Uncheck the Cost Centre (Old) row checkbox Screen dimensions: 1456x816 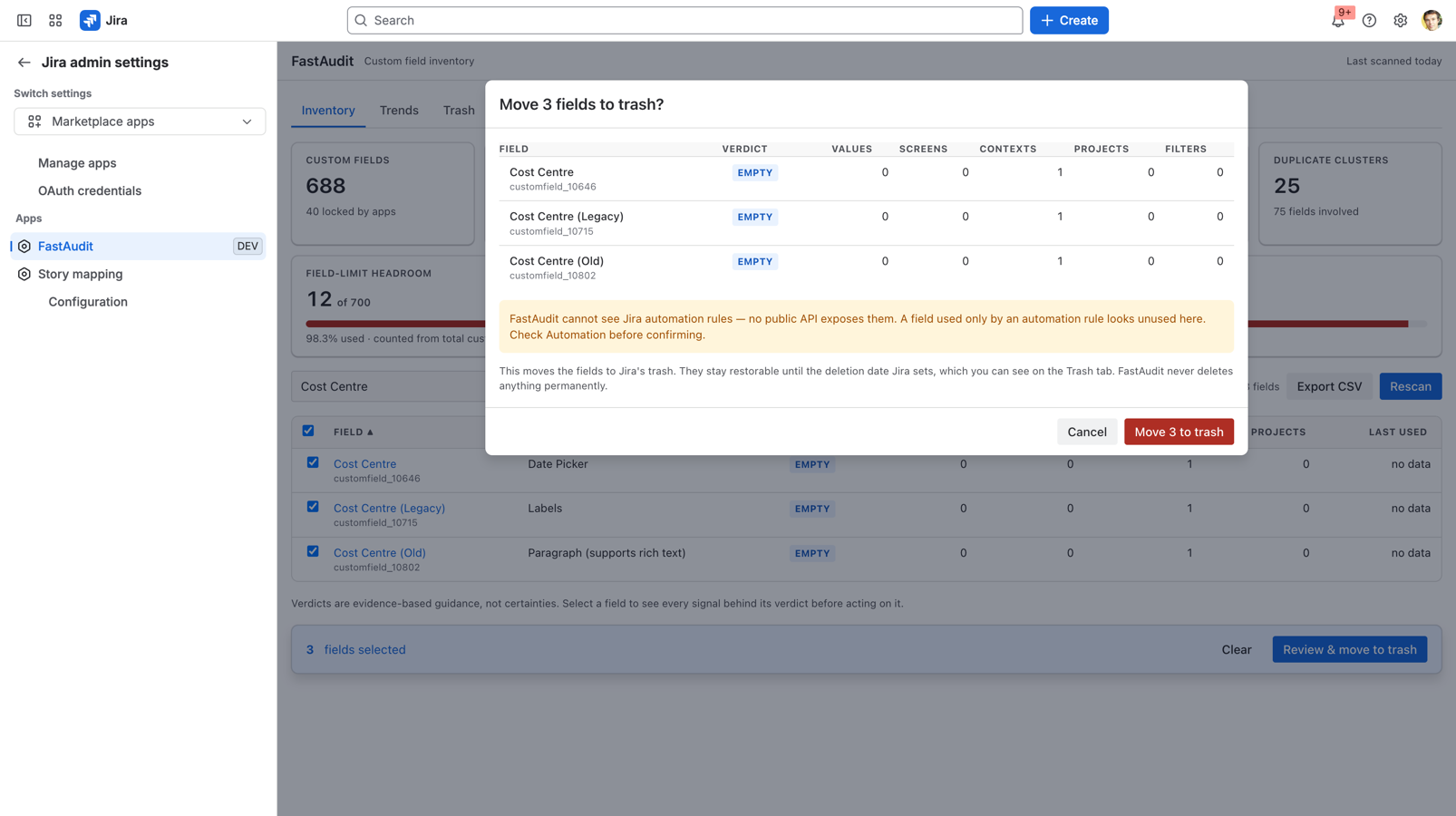coord(313,551)
